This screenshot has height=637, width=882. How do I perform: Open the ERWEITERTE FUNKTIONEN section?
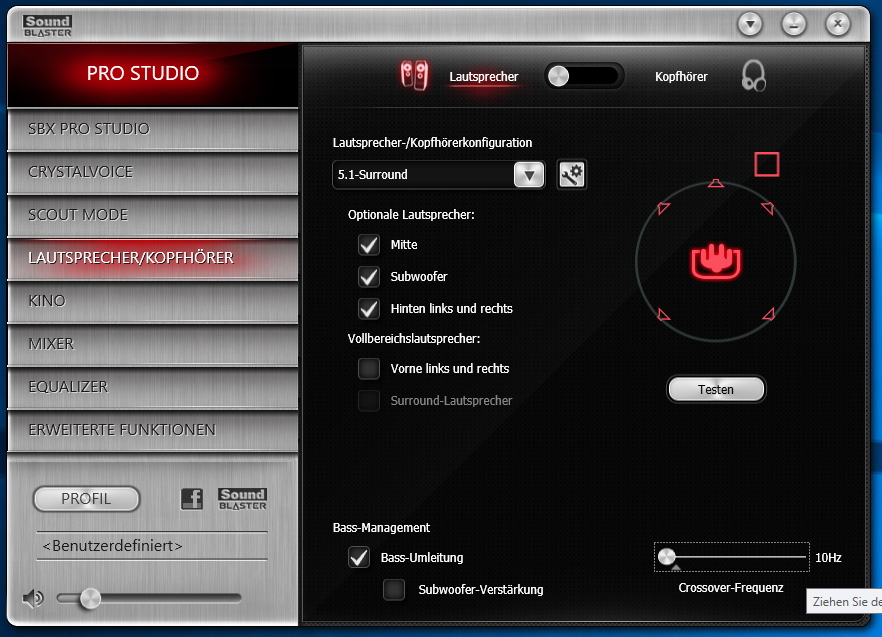[152, 430]
